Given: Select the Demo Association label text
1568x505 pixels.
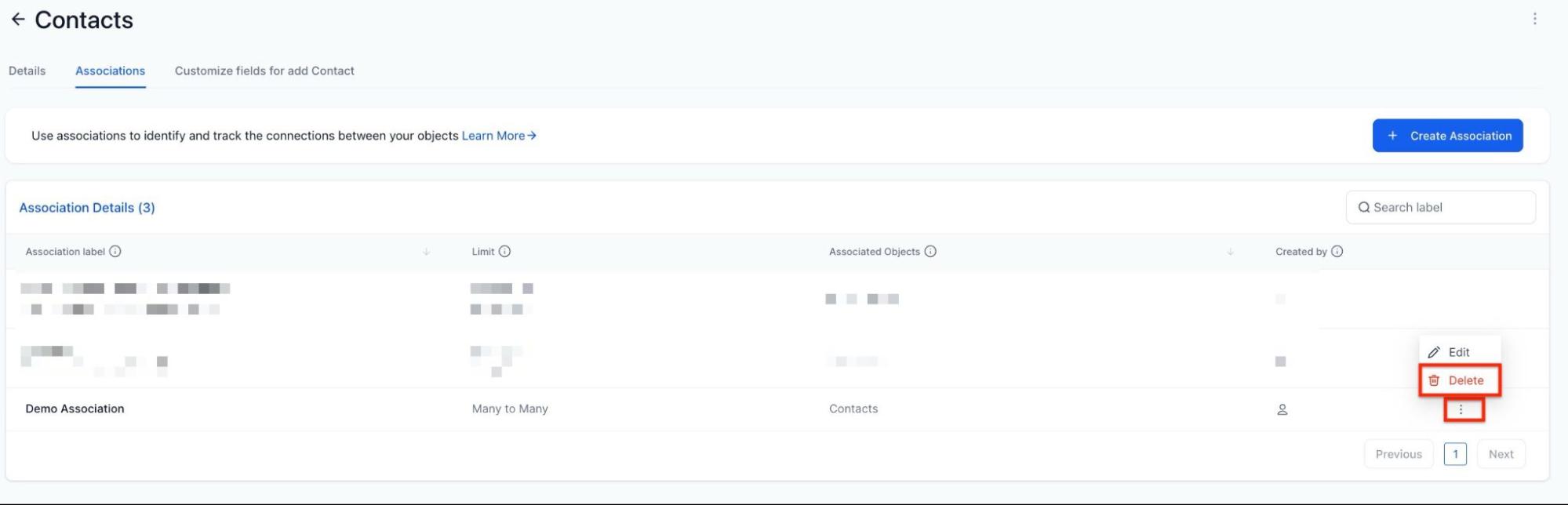Looking at the screenshot, I should tap(75, 409).
